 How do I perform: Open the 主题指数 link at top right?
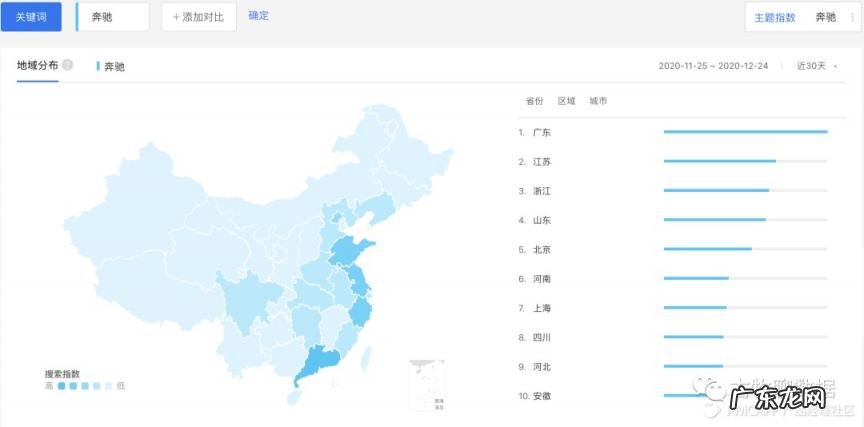pos(775,18)
